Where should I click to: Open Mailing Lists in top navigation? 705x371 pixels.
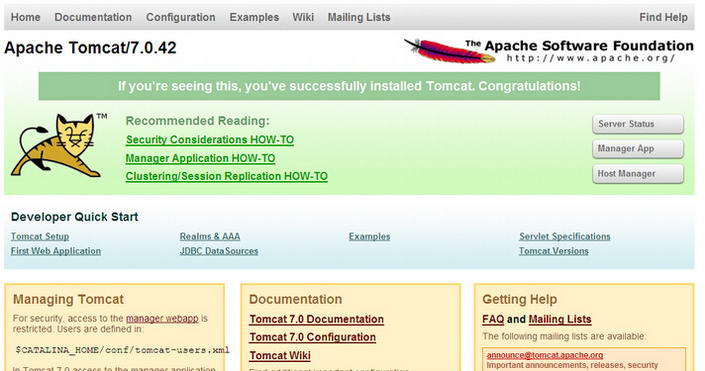coord(359,17)
